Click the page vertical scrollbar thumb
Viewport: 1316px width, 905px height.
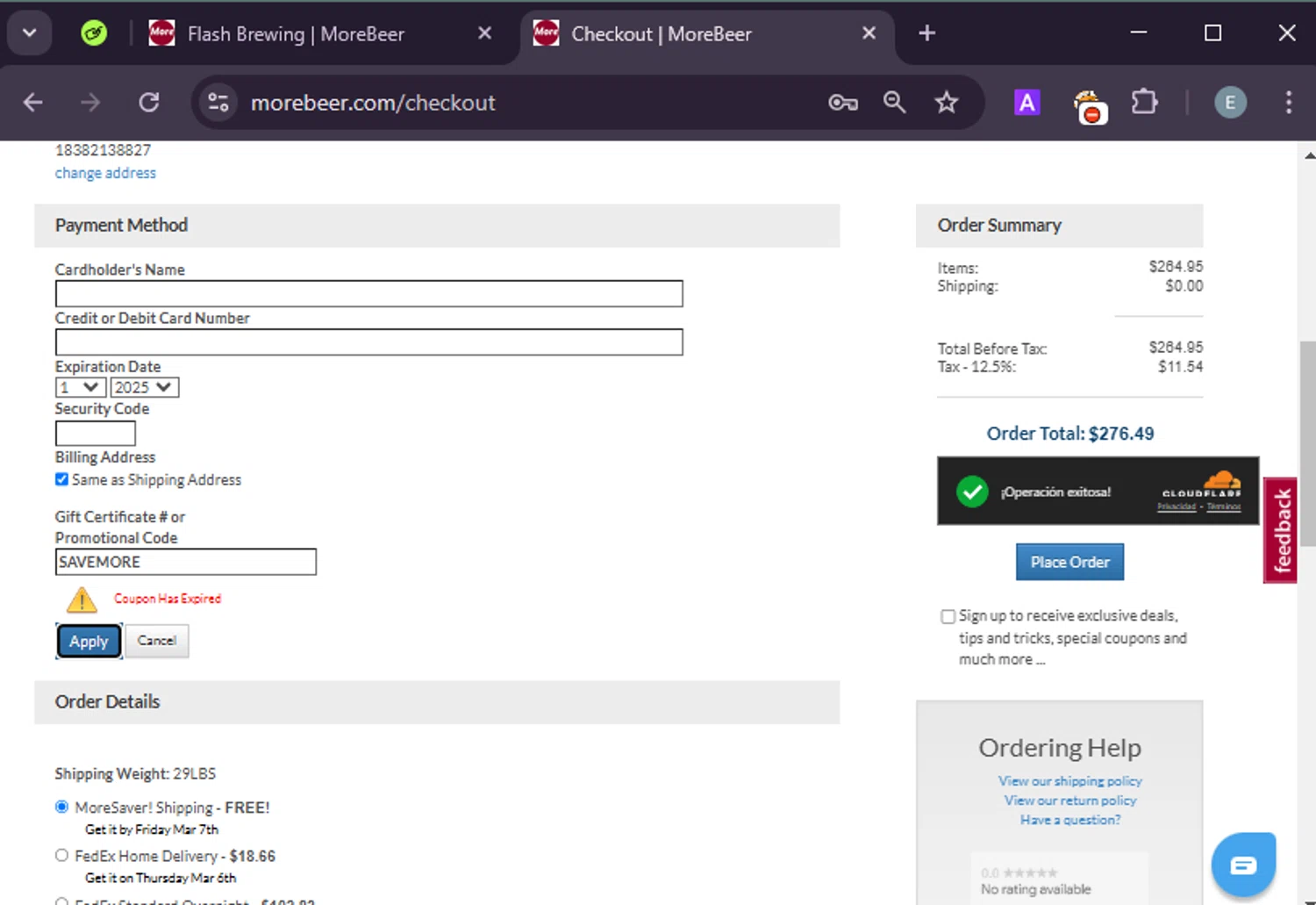pyautogui.click(x=1308, y=444)
